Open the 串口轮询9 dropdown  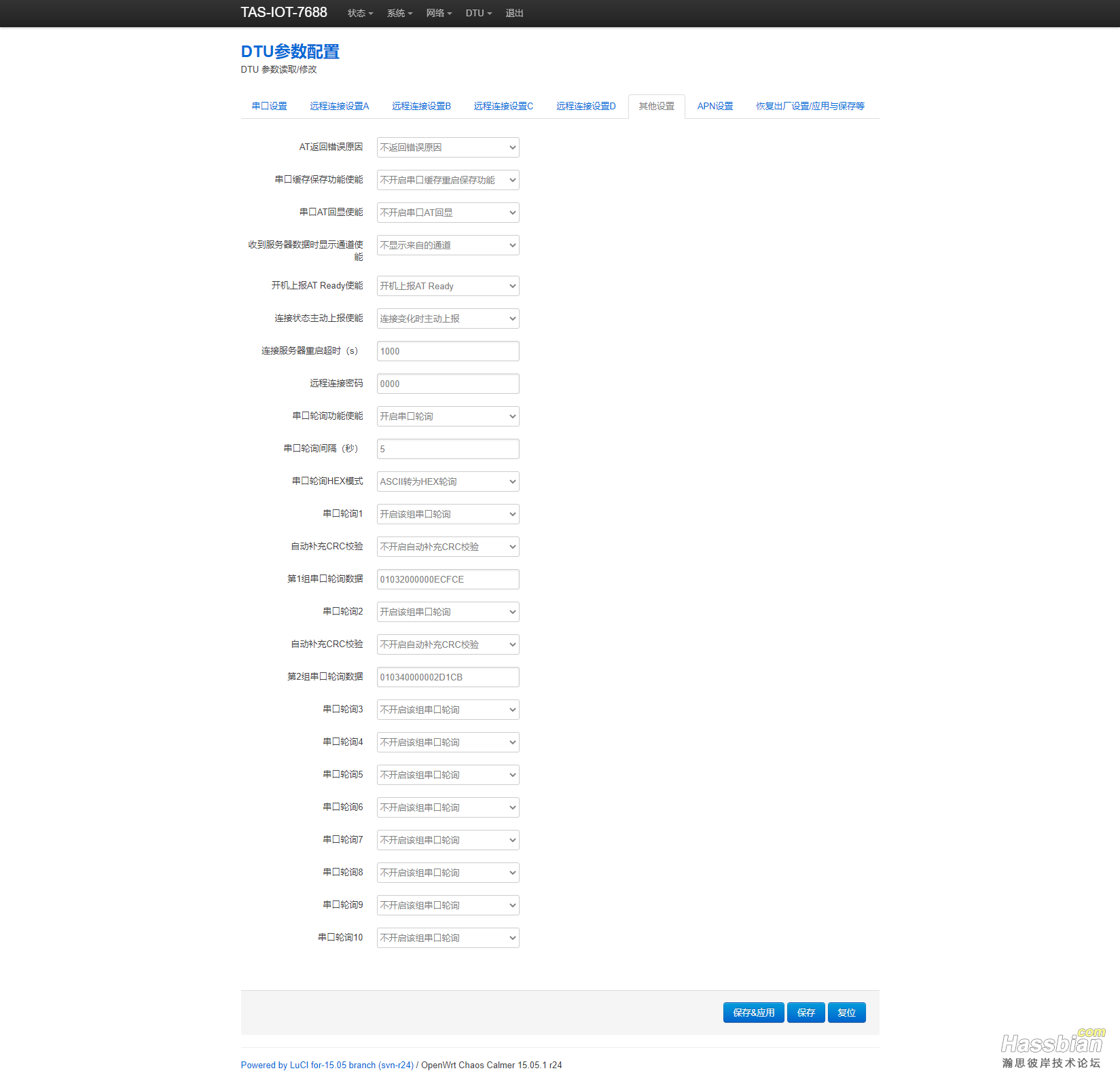pos(448,905)
